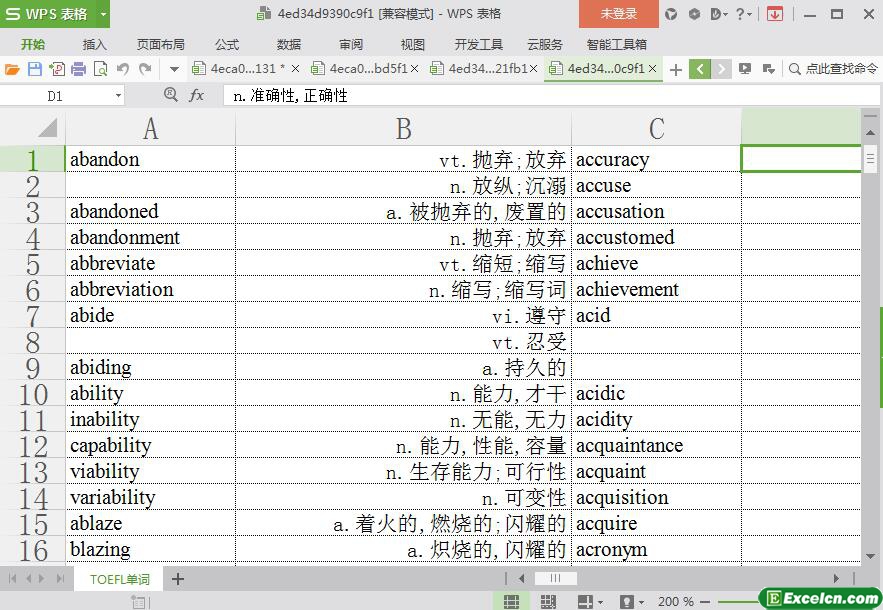Select column C header
This screenshot has width=883, height=610.
tap(657, 128)
